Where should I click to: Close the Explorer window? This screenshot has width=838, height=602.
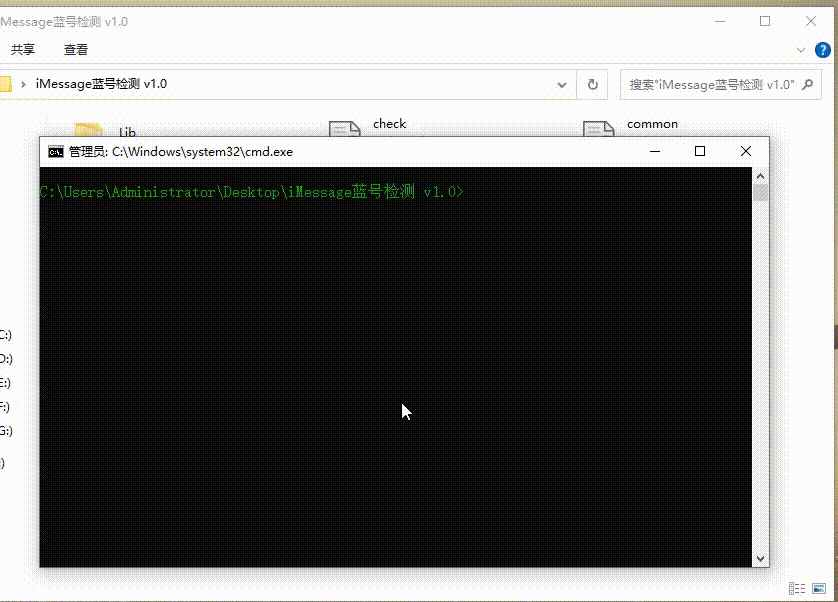[x=811, y=21]
